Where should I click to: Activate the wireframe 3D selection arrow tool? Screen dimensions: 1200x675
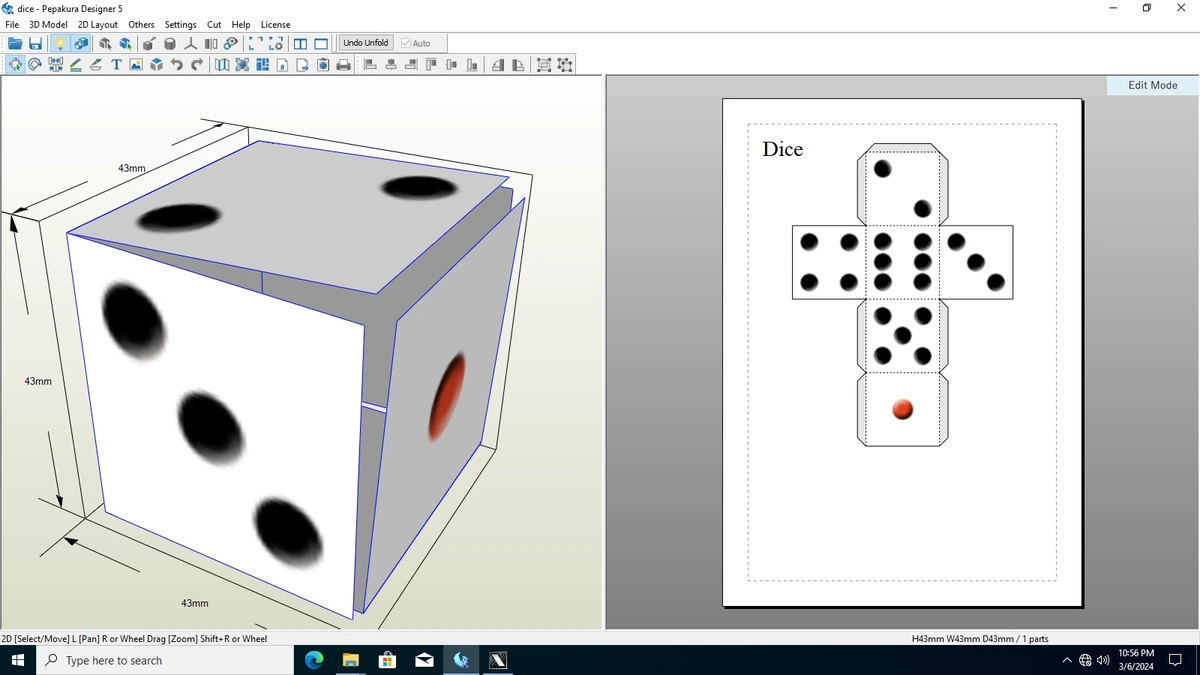105,43
